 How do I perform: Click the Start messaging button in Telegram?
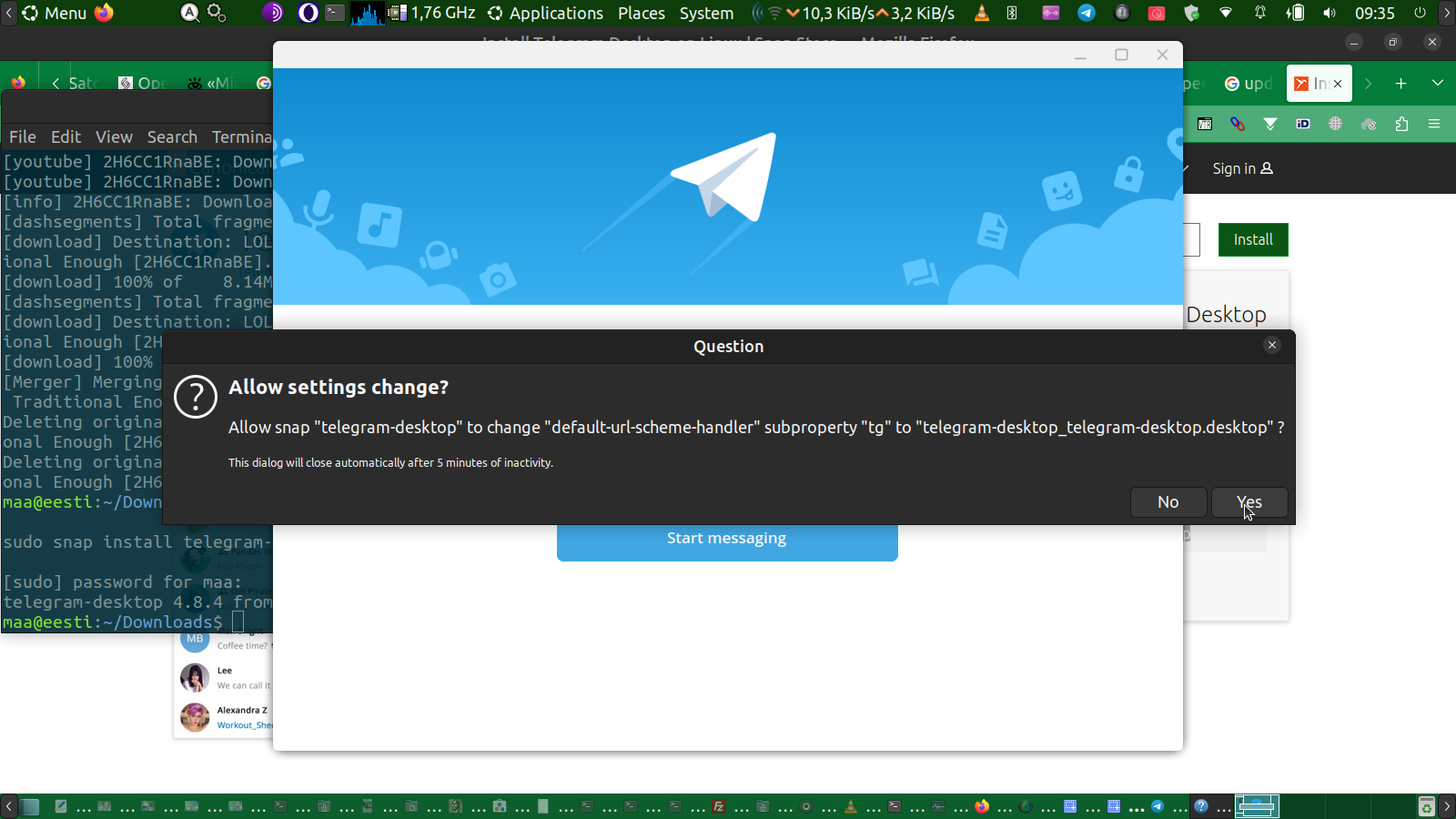coord(727,539)
